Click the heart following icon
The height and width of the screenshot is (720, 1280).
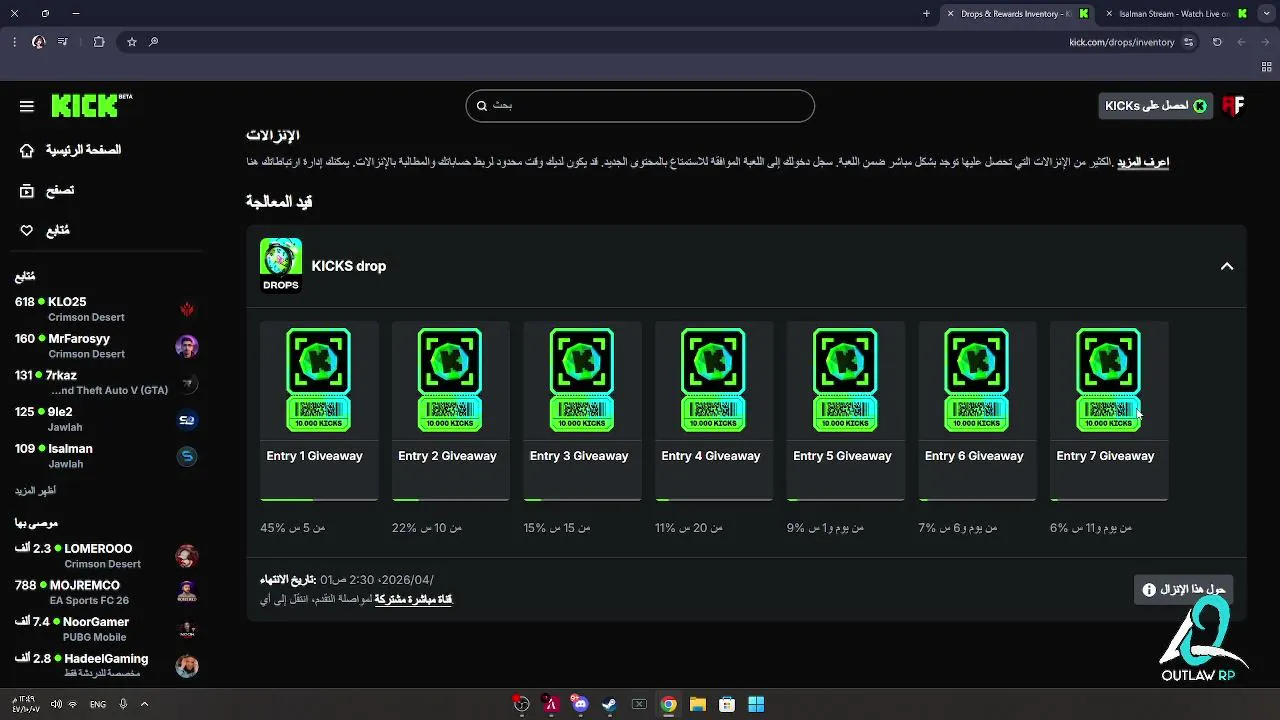pos(27,231)
